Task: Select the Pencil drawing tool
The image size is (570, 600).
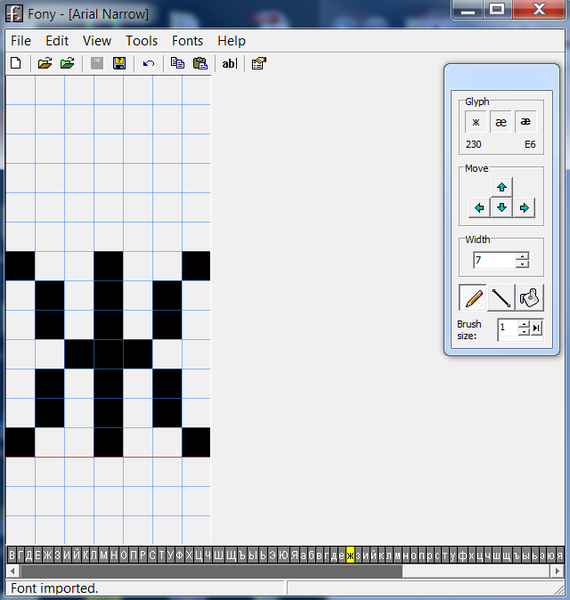Action: pyautogui.click(x=473, y=298)
